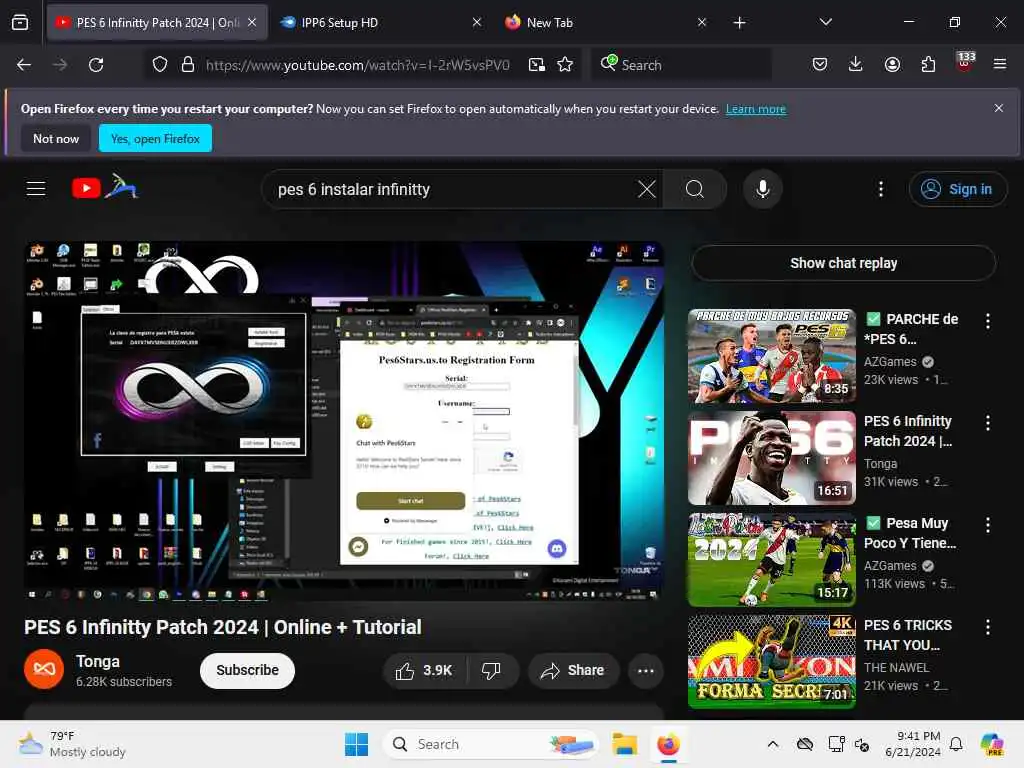This screenshot has height=768, width=1024.
Task: Open options for PARCHE de PES 6 video
Action: tap(987, 321)
